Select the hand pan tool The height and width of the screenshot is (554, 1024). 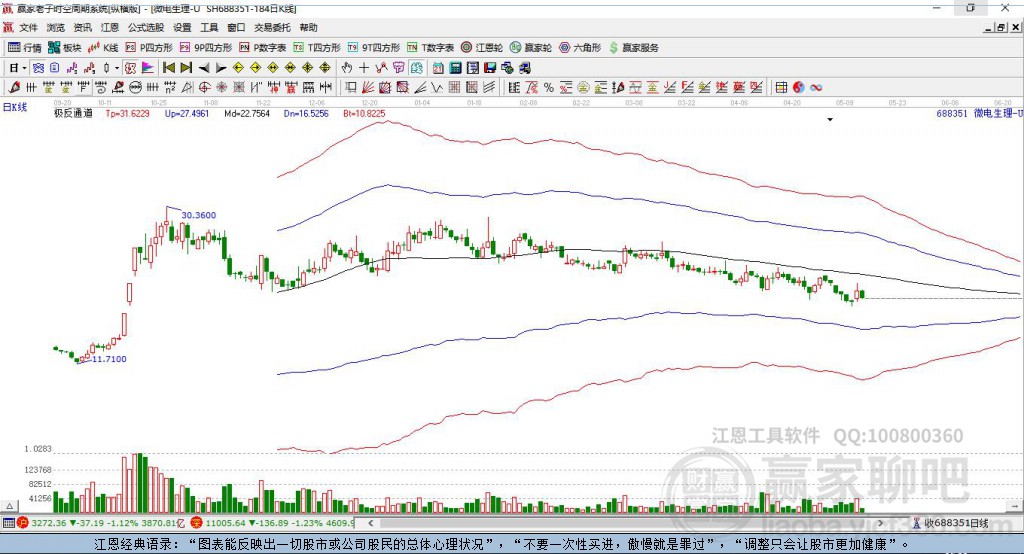347,68
